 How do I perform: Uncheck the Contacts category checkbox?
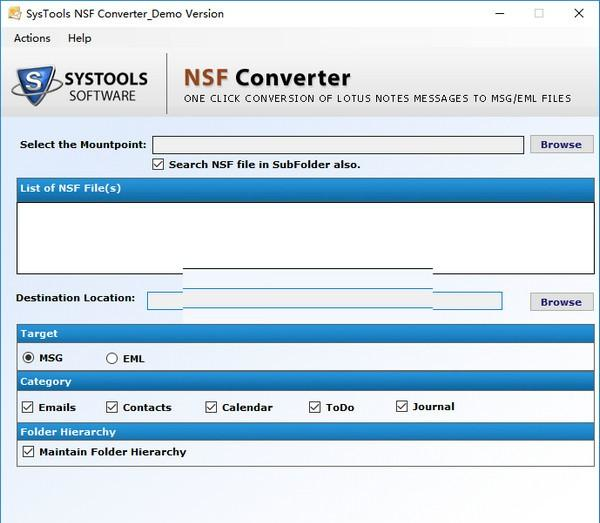(x=112, y=407)
